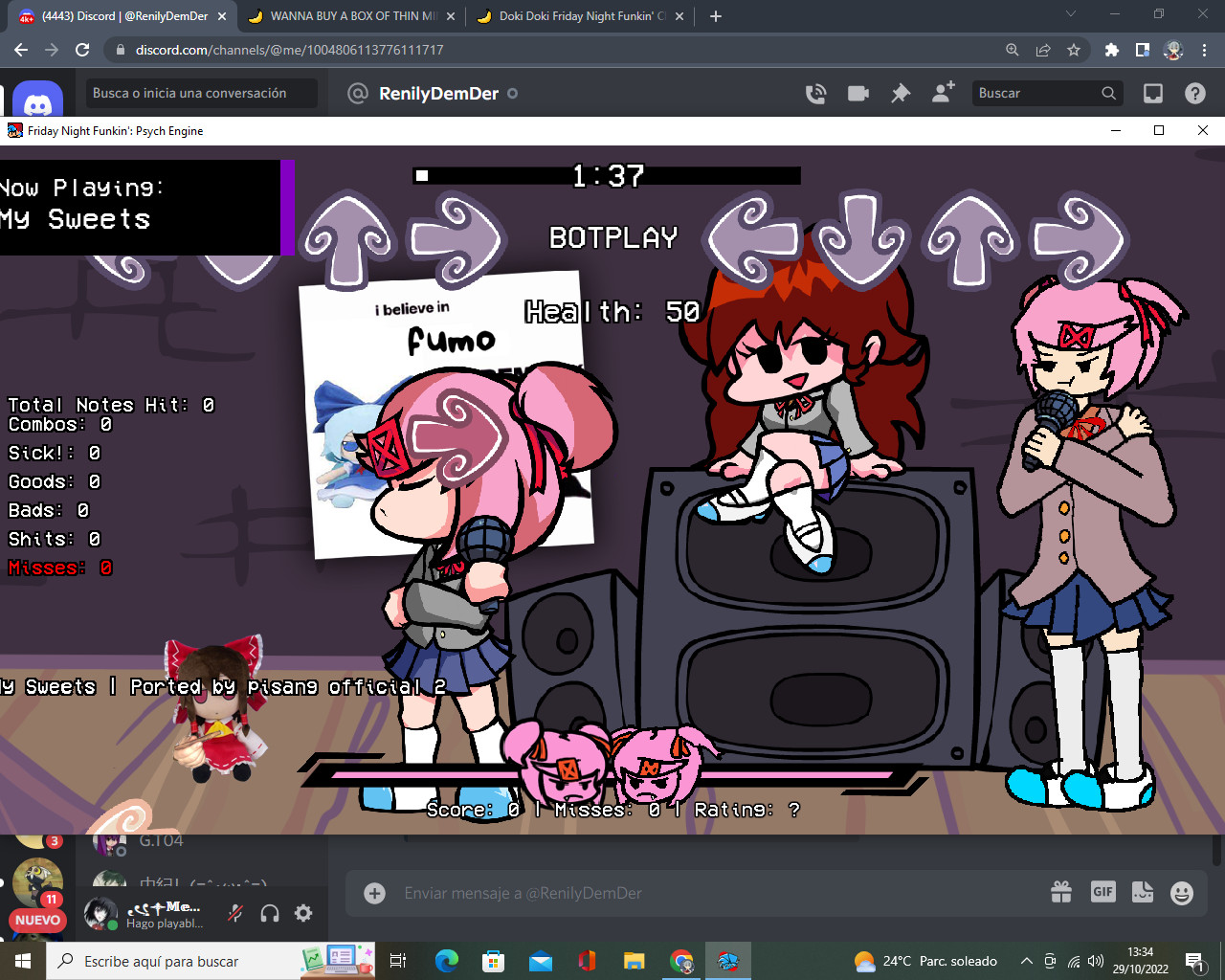Open the emoji picker
Viewport: 1225px width, 980px height.
tap(1180, 892)
